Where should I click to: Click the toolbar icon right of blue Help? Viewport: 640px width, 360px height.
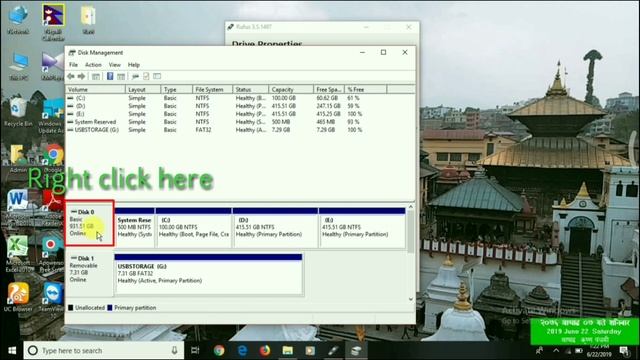tap(121, 76)
